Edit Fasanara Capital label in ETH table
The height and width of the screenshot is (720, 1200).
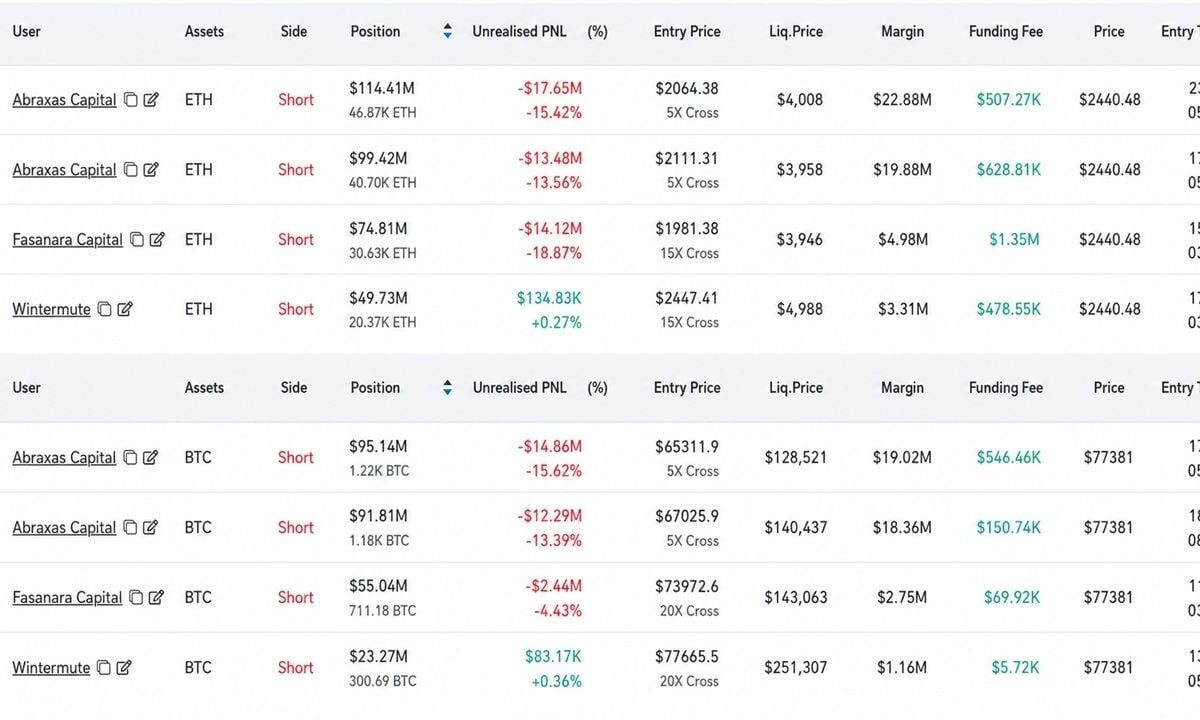[x=157, y=240]
